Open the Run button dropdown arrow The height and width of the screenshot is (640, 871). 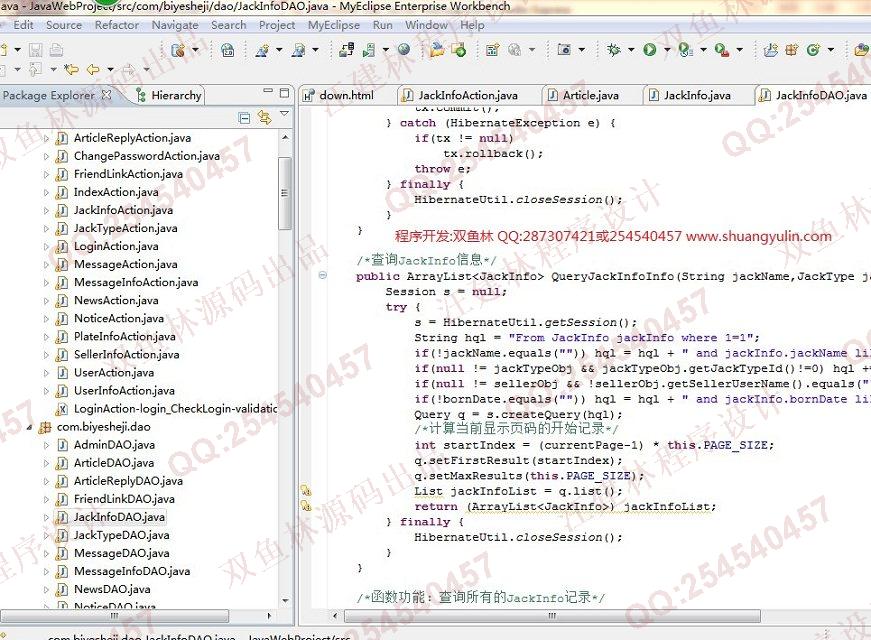click(667, 50)
